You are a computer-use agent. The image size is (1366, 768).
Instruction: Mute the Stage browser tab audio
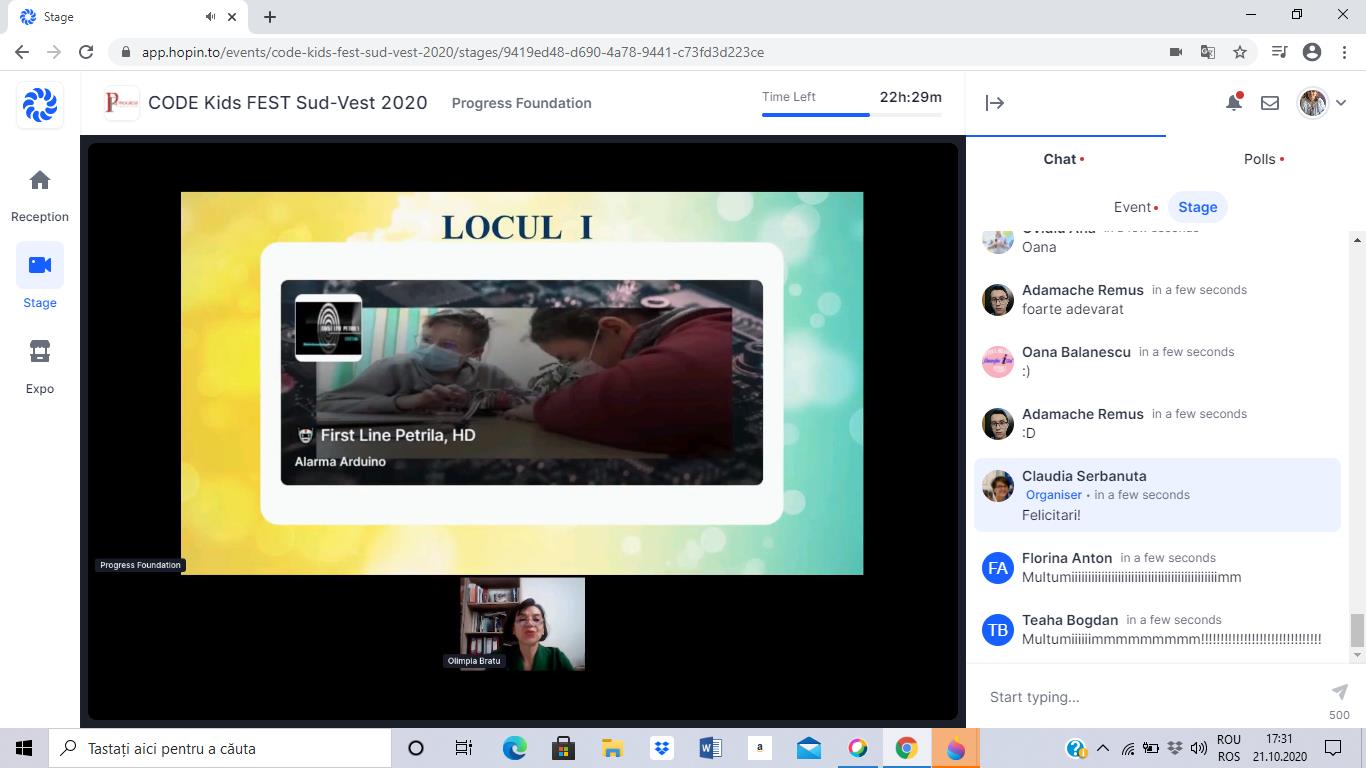[x=211, y=17]
